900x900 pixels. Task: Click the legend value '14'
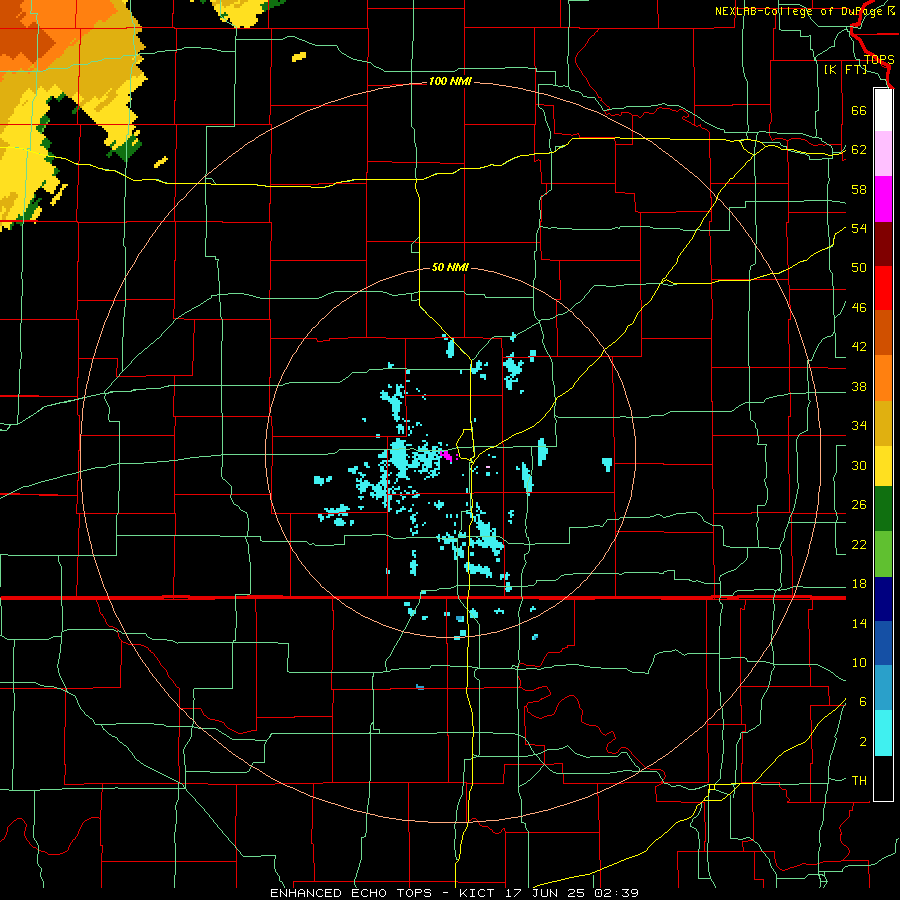point(859,623)
